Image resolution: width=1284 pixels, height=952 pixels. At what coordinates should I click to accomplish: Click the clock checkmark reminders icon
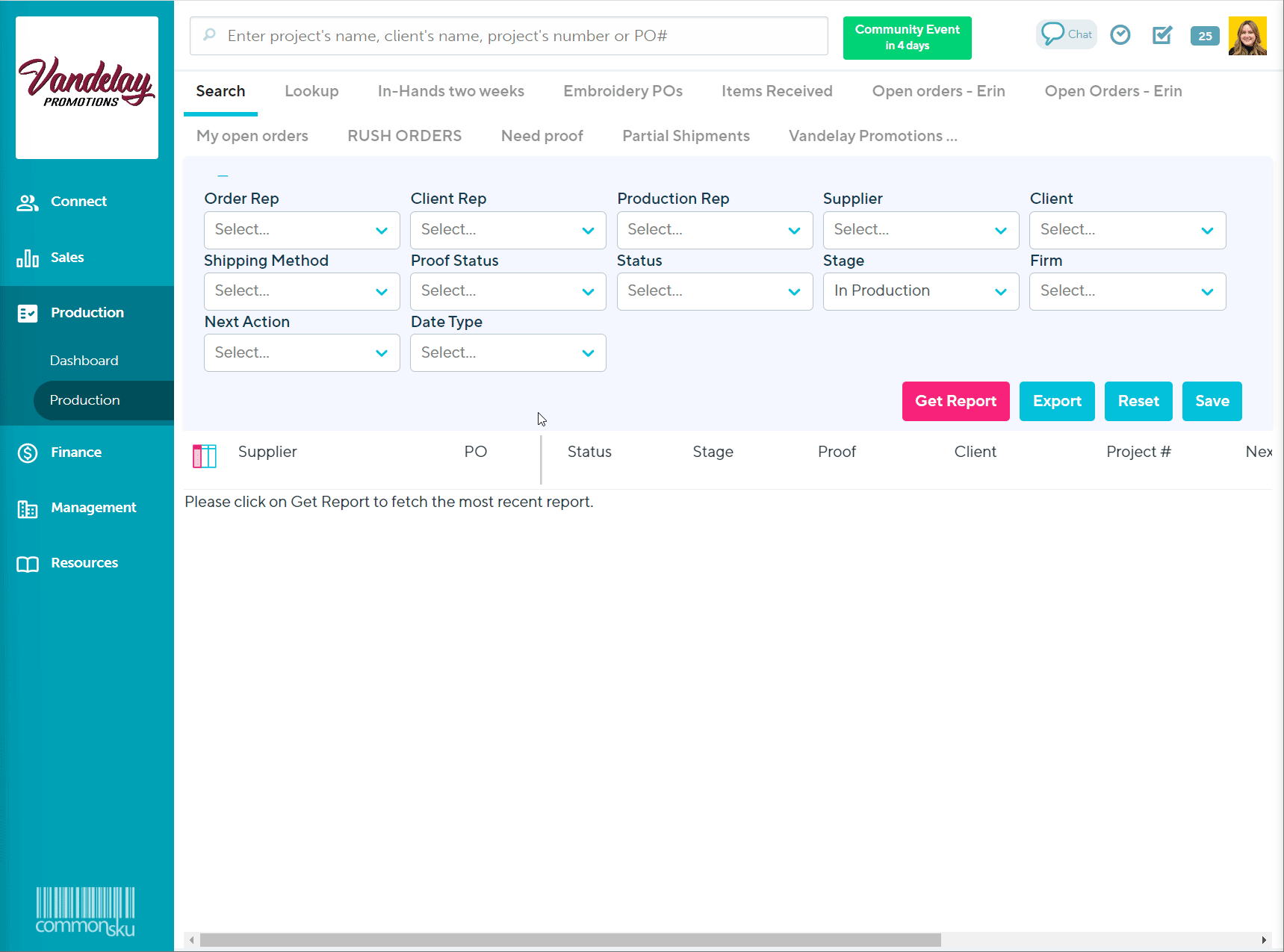(1120, 35)
